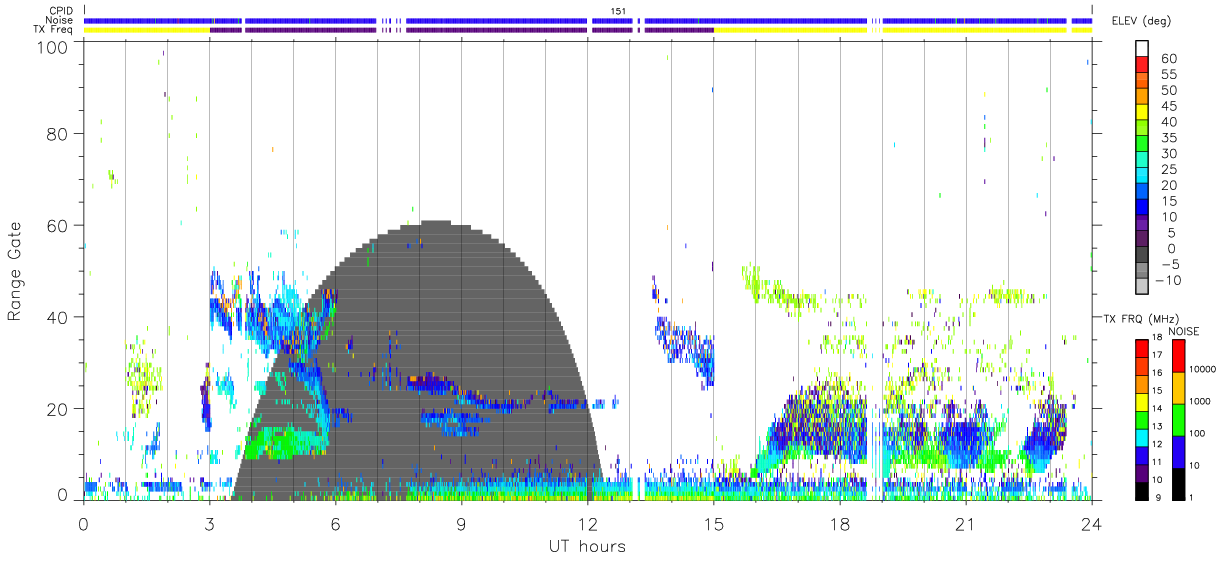1228x567 pixels.
Task: Select the green segment of the NOISE bar
Action: [x=1178, y=419]
